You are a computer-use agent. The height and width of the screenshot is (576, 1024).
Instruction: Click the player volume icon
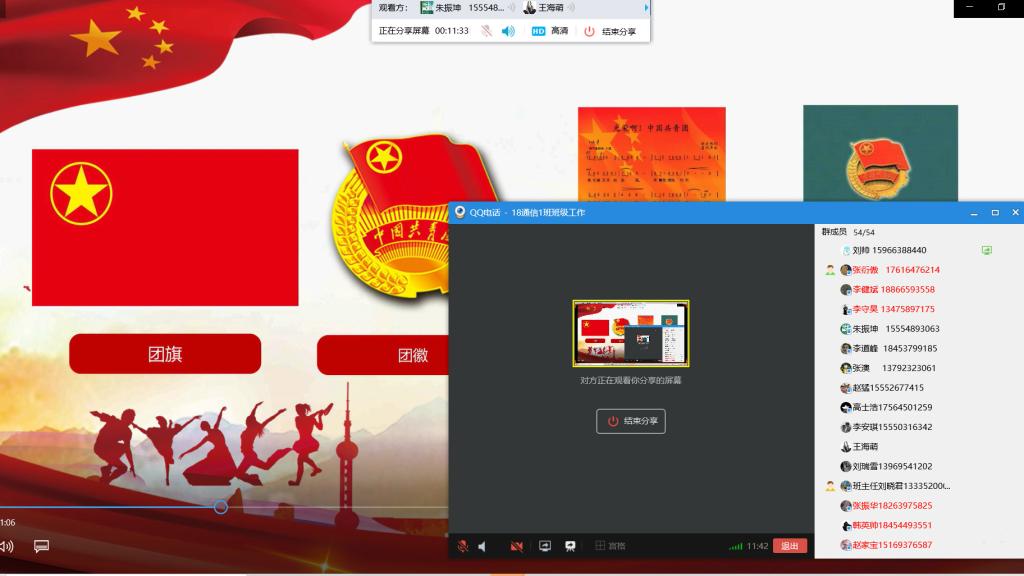[7, 546]
